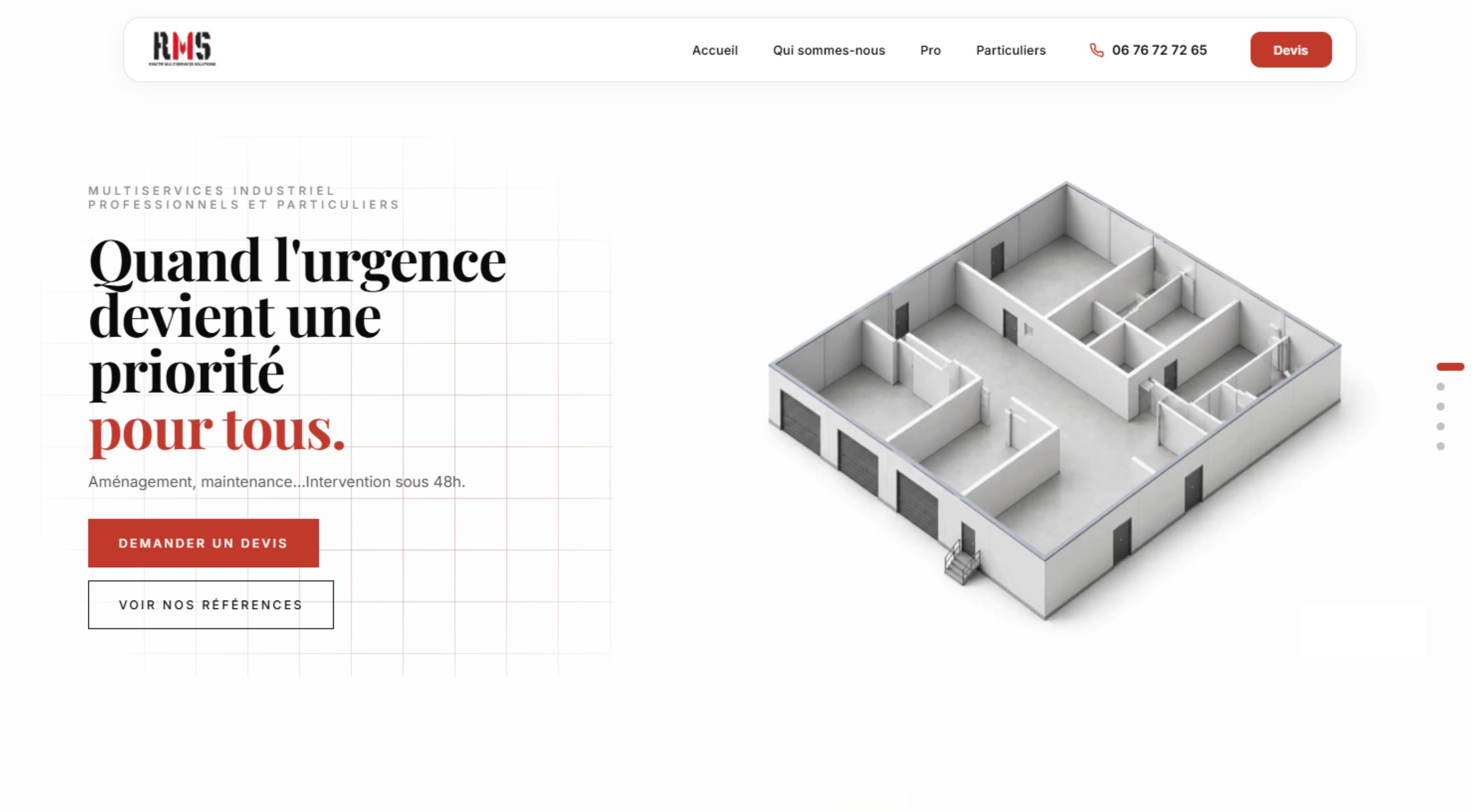
Task: Jump to third section dot
Action: coord(1441,407)
